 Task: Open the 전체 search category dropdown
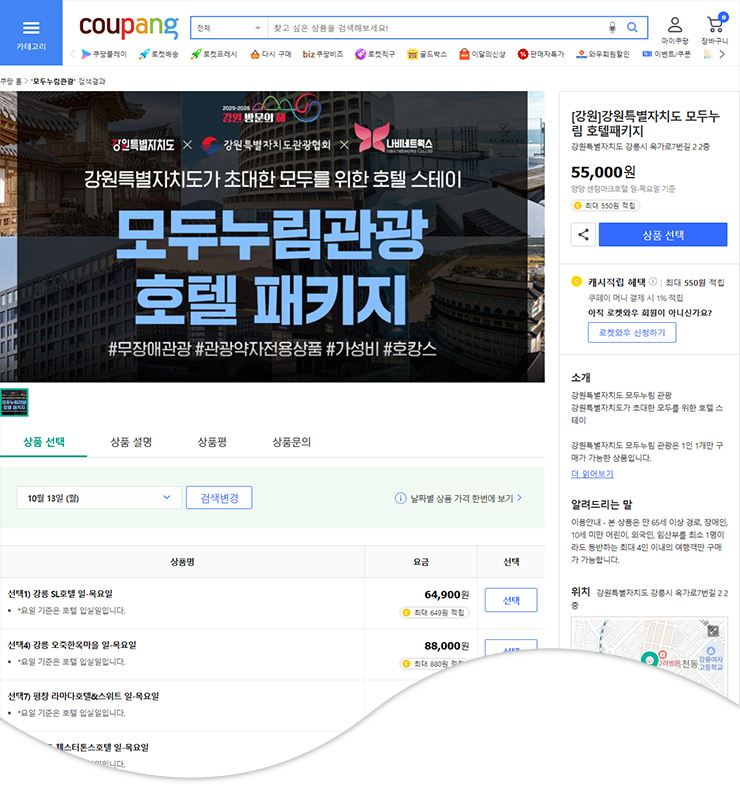(229, 28)
